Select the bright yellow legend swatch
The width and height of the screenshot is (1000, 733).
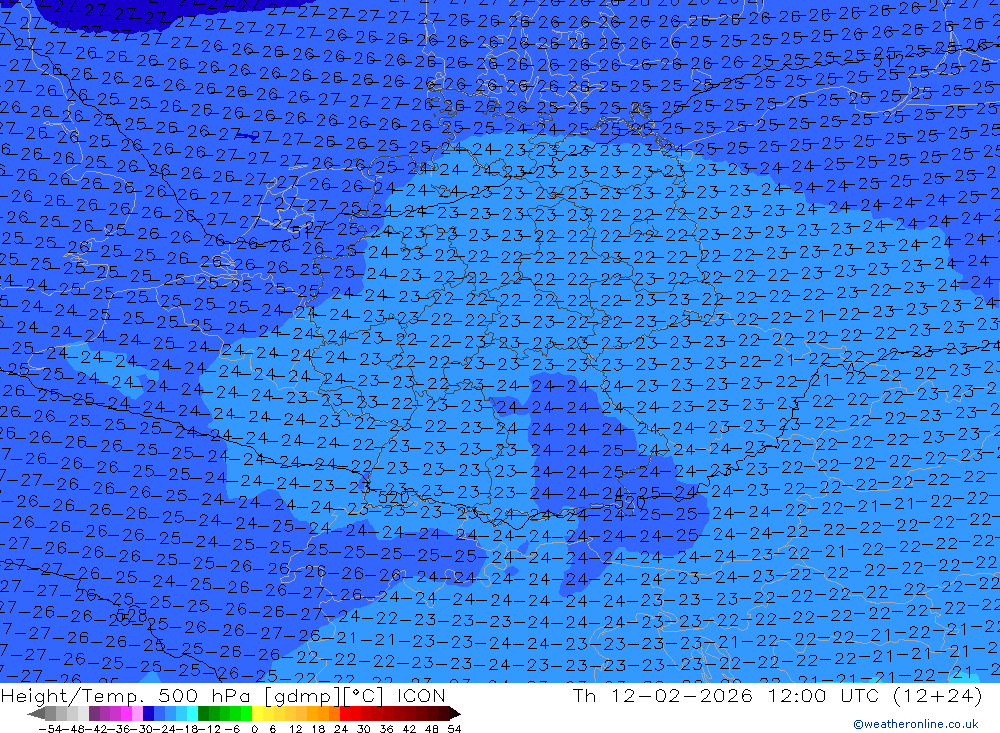coord(257,713)
